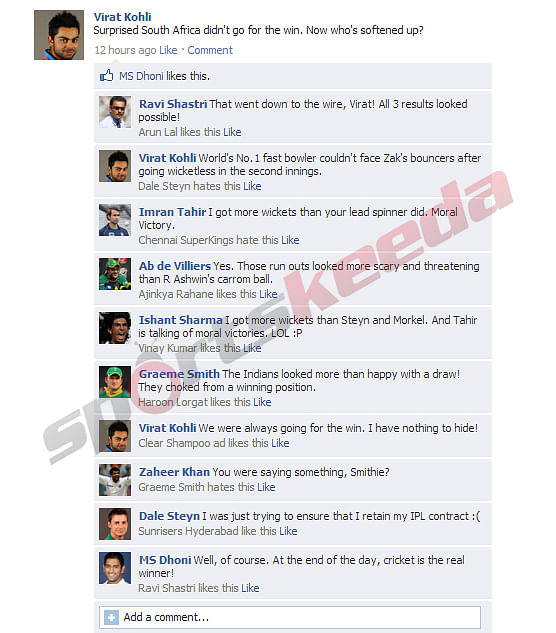Like Imran Tahir's moral victory comment

[x=290, y=240]
